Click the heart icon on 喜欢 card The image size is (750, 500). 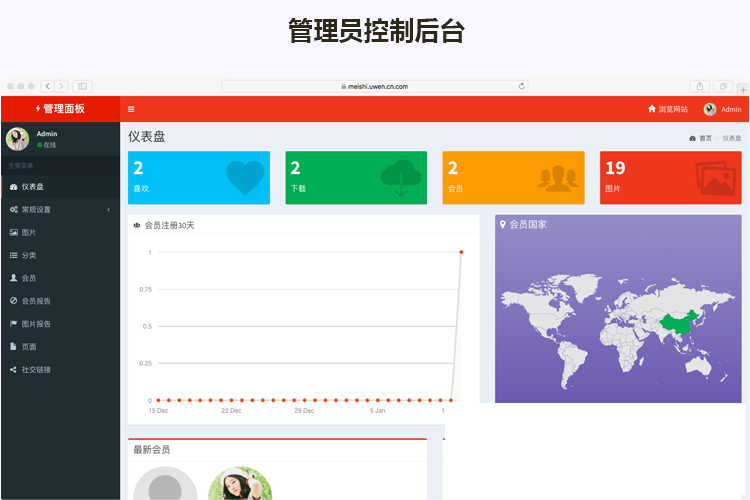[245, 177]
